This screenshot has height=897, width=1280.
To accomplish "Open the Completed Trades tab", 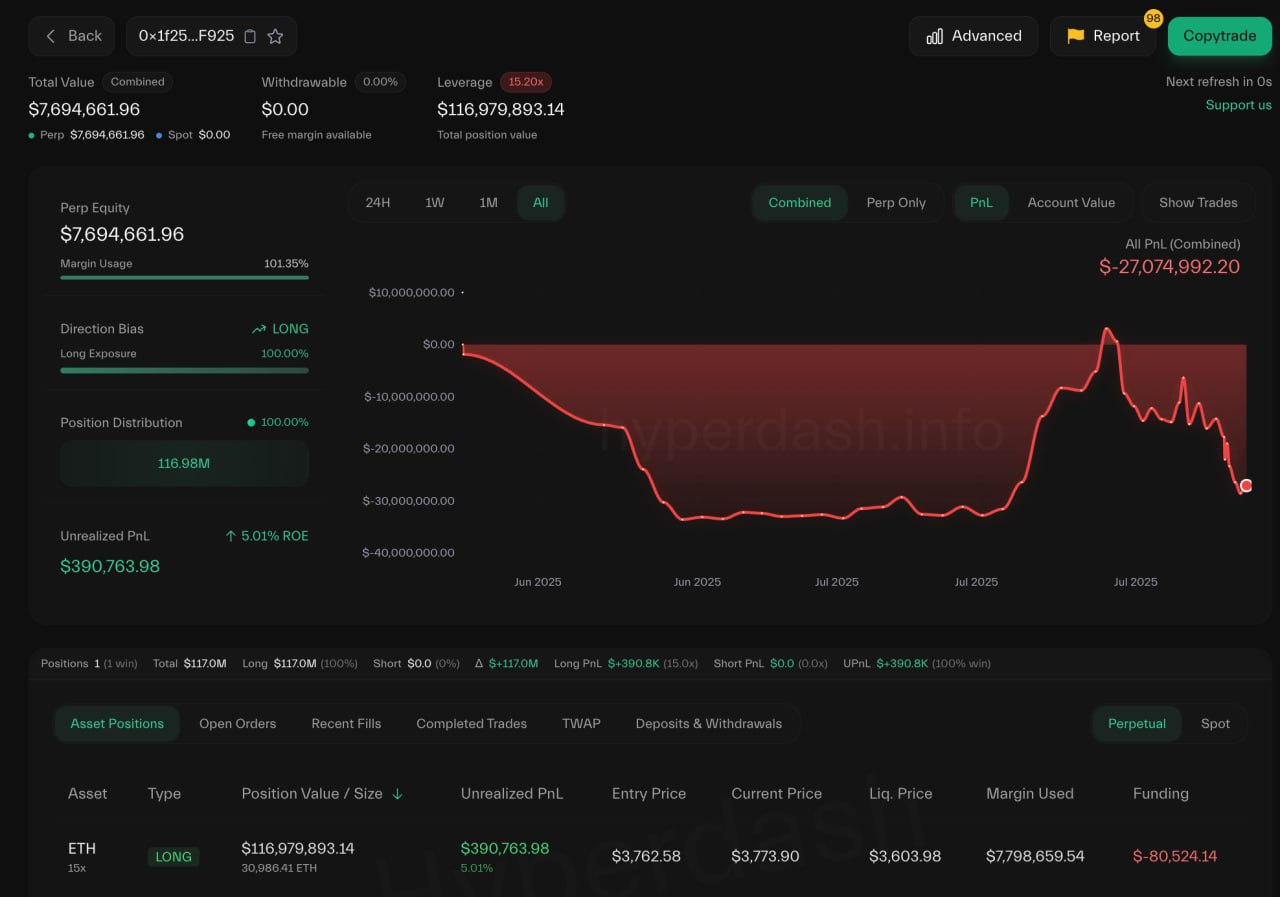I will pos(471,723).
